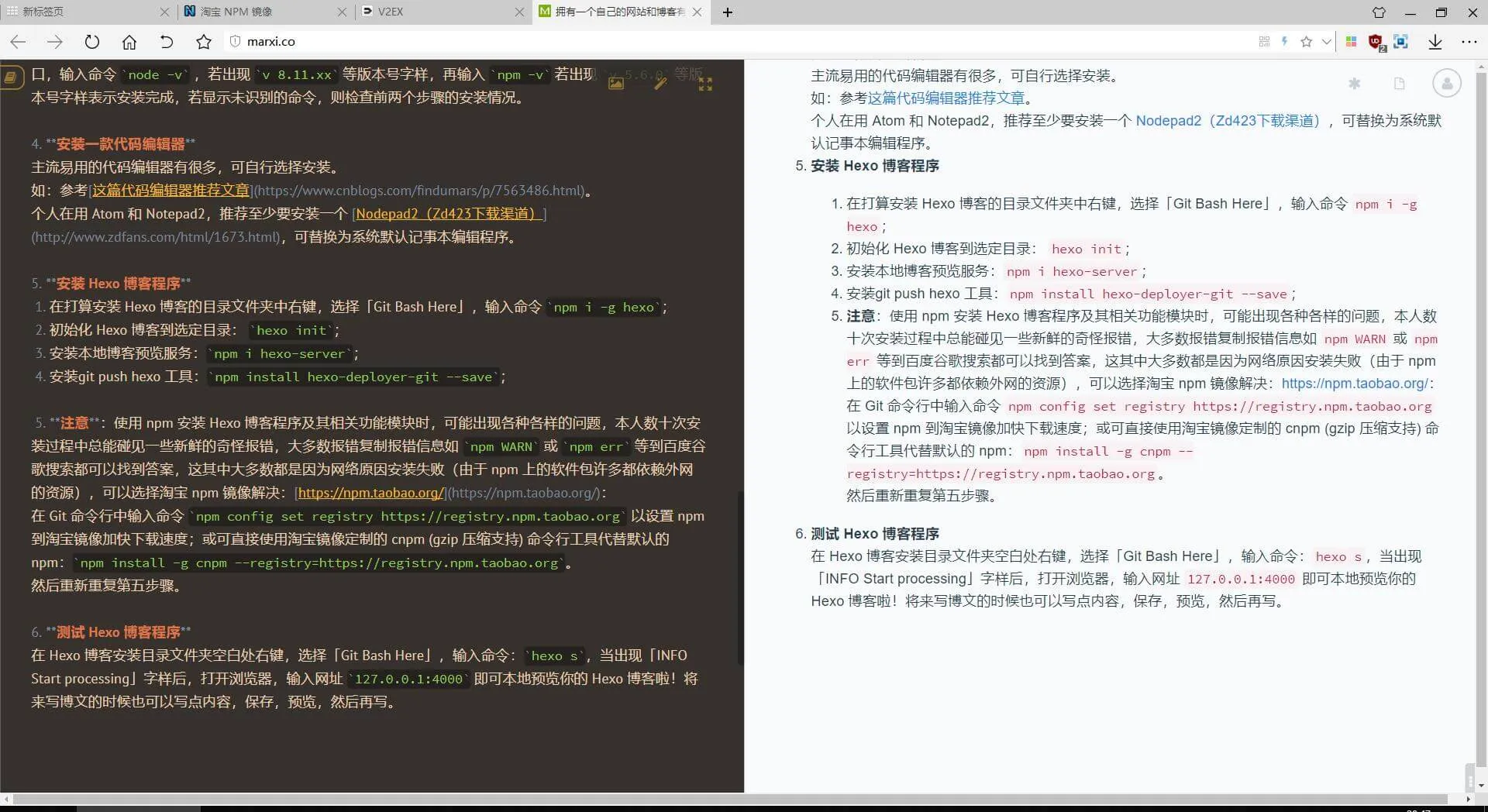The width and height of the screenshot is (1488, 812).
Task: Click 127.0.0.1:4000 code in preview
Action: tap(1241, 579)
